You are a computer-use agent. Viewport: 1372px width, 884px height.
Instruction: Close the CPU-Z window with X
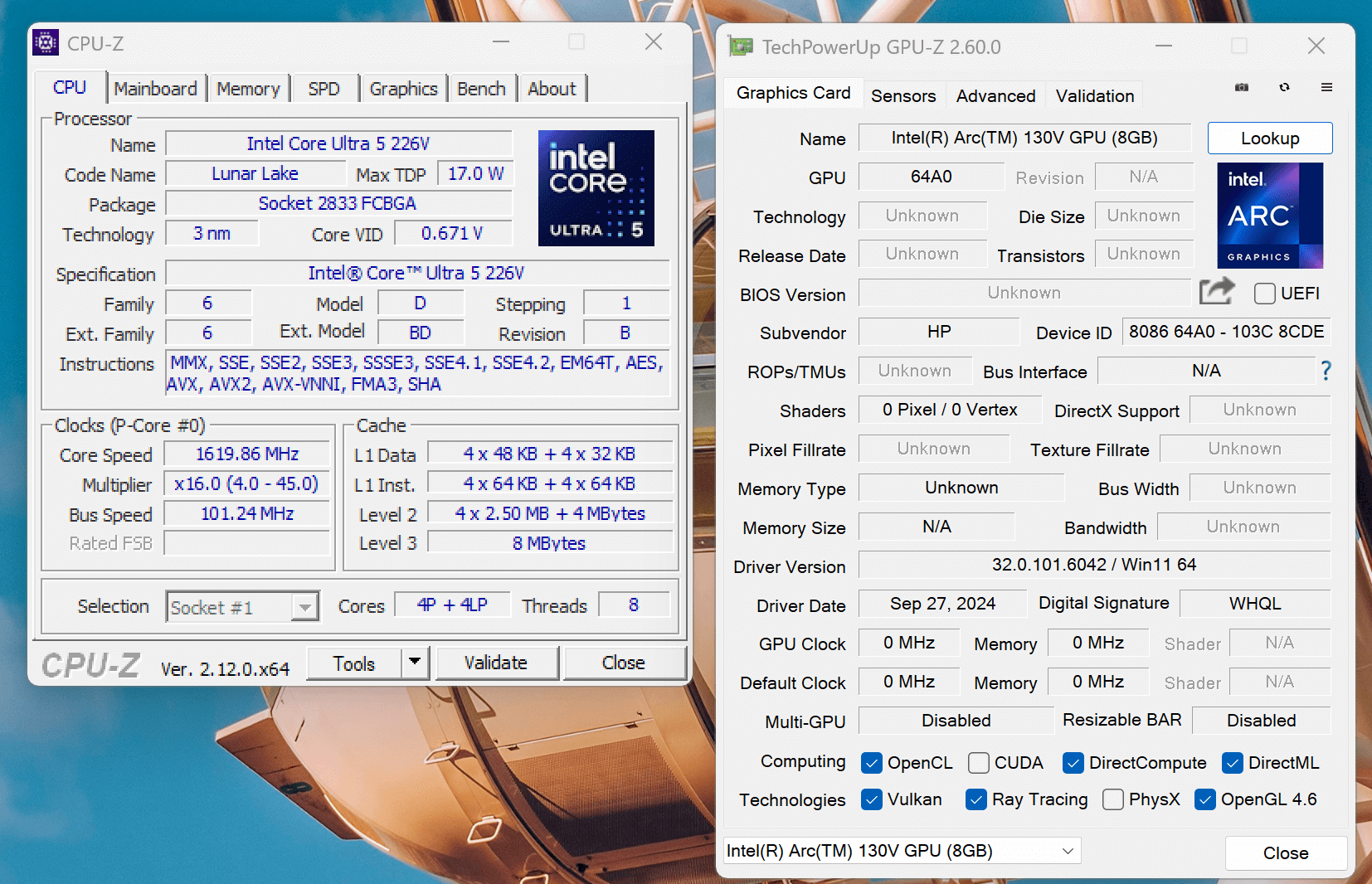tap(654, 41)
